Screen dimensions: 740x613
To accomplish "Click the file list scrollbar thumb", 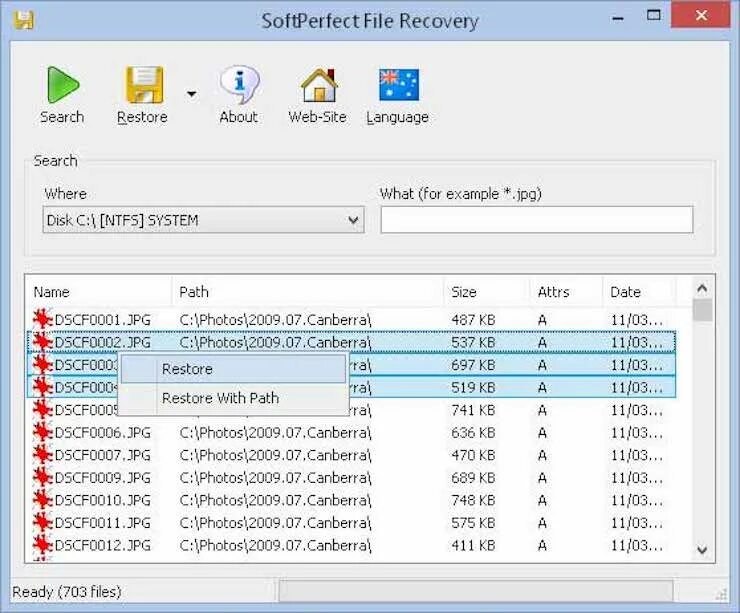I will click(x=703, y=310).
